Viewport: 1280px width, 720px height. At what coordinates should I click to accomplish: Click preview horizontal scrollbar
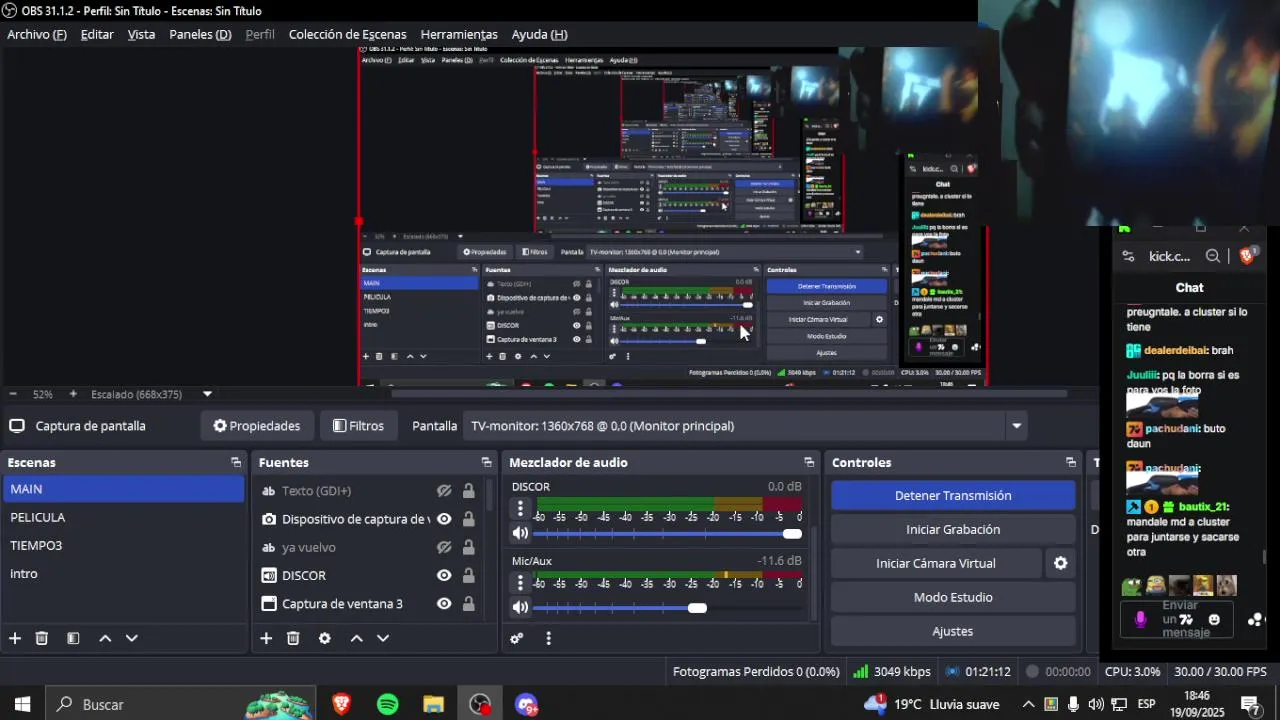tap(729, 394)
